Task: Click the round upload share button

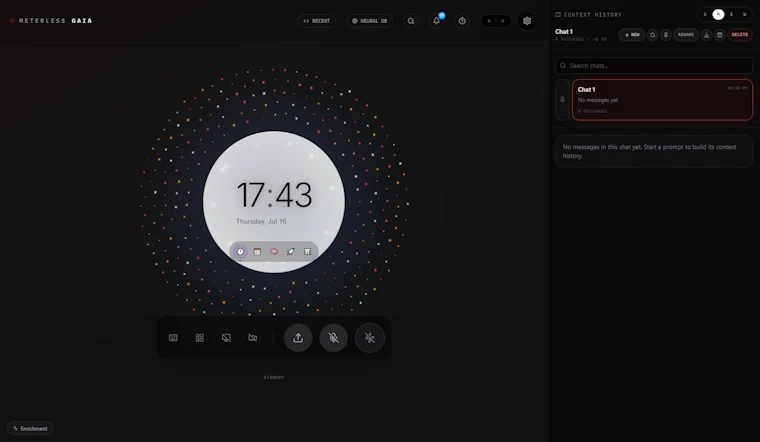Action: [298, 338]
